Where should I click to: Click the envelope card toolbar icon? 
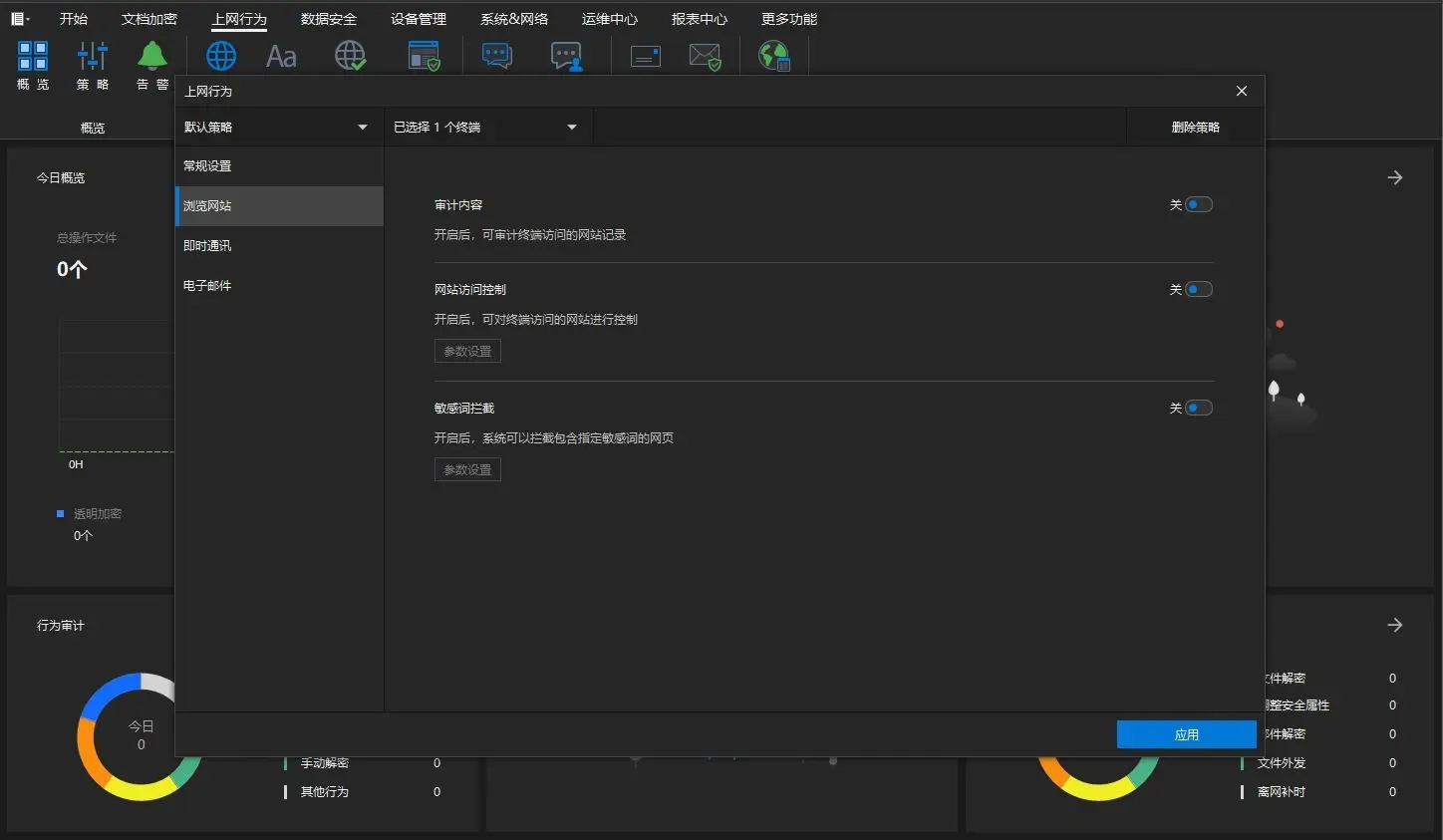coord(646,57)
